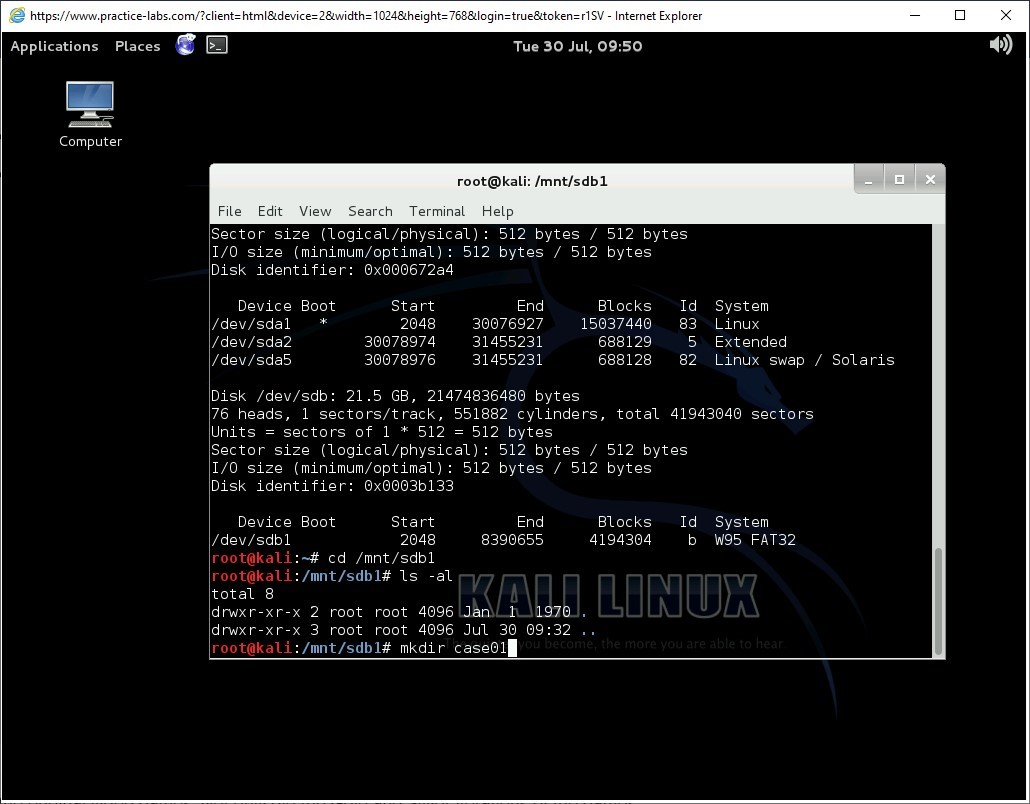Select the Computer desktop icon
Image resolution: width=1030 pixels, height=804 pixels.
pyautogui.click(x=90, y=114)
